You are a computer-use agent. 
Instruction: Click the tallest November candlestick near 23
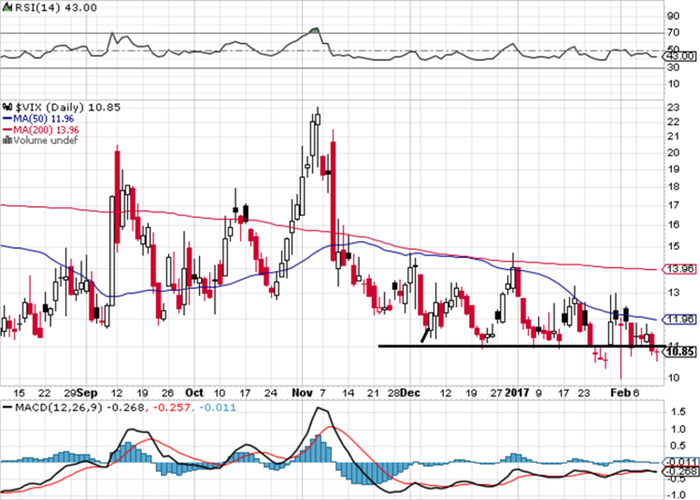tap(318, 120)
